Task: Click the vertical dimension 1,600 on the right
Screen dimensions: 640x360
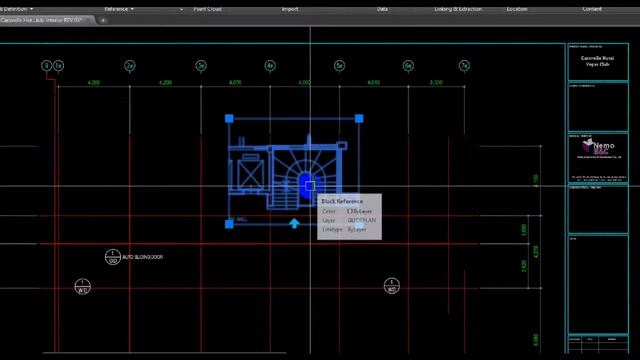Action: pos(524,229)
